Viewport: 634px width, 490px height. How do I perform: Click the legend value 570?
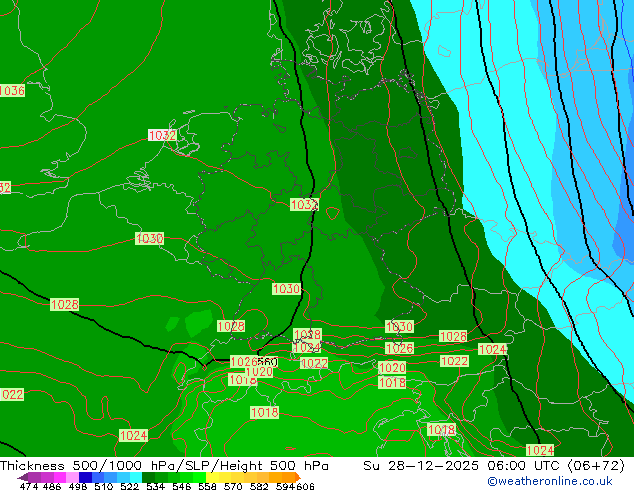click(x=233, y=486)
